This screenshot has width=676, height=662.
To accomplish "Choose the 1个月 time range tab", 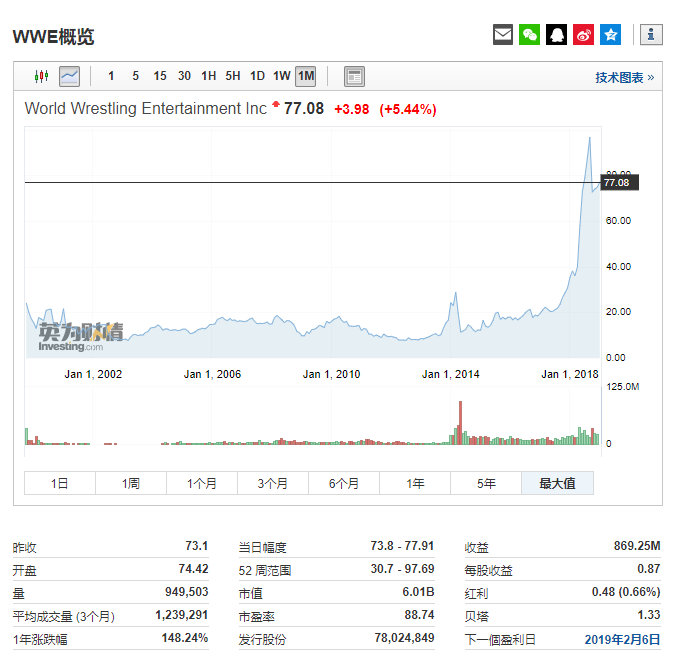I will pyautogui.click(x=202, y=483).
